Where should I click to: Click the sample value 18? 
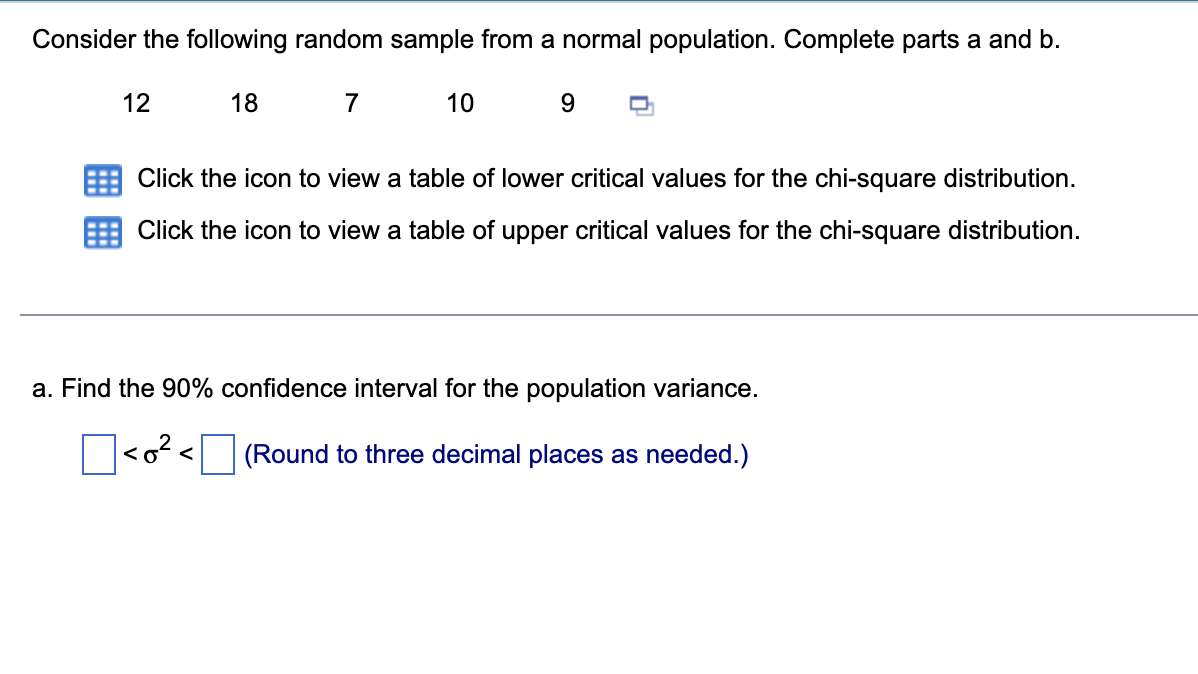245,103
